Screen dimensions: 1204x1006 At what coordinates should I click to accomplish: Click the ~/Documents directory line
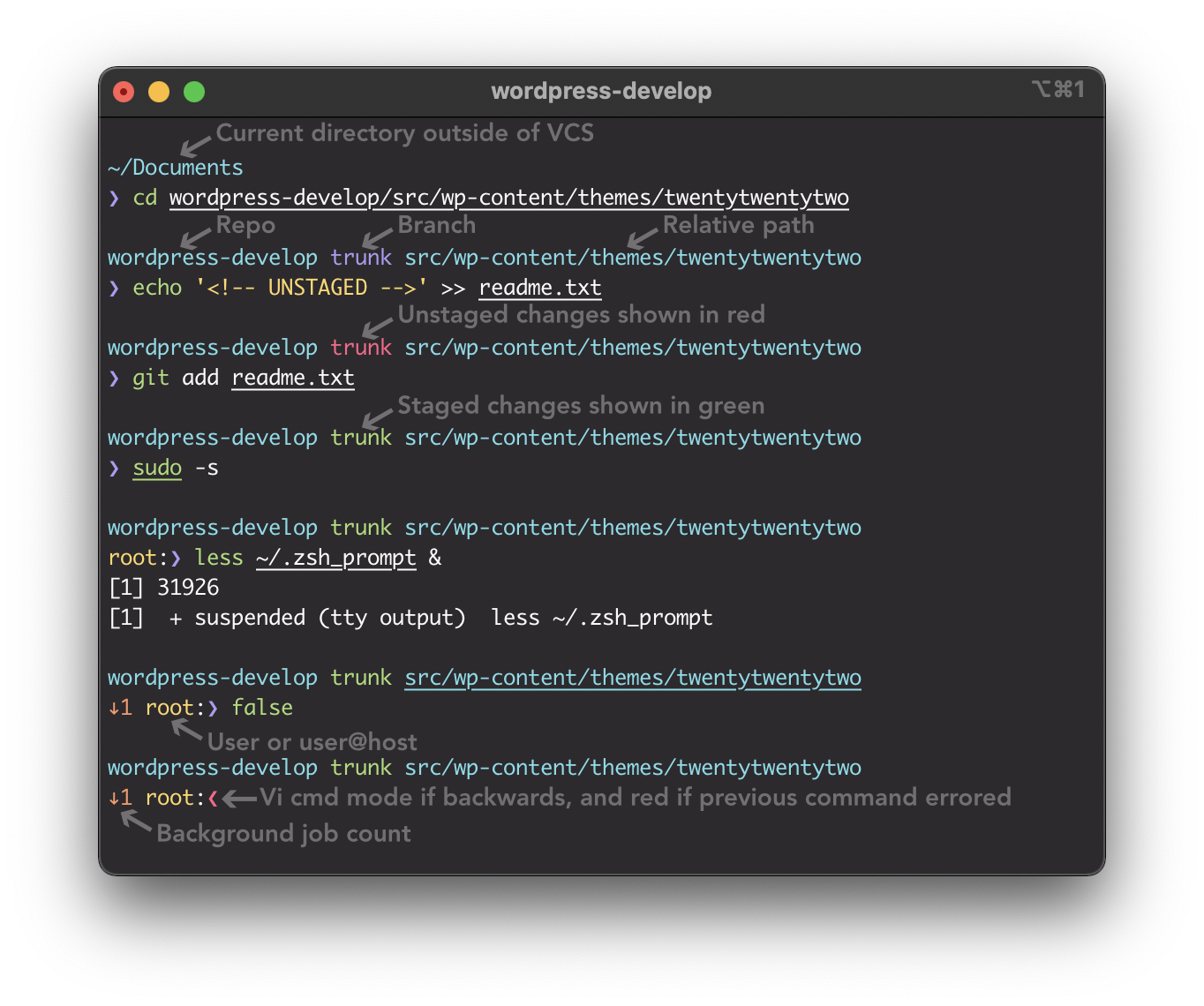[x=176, y=168]
